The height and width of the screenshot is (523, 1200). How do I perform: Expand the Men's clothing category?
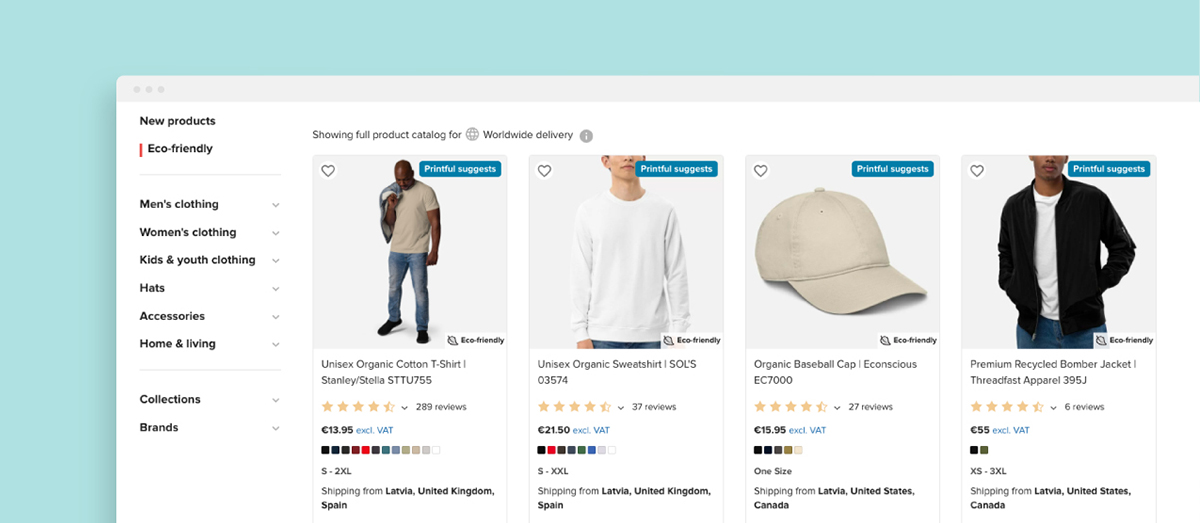click(x=210, y=204)
